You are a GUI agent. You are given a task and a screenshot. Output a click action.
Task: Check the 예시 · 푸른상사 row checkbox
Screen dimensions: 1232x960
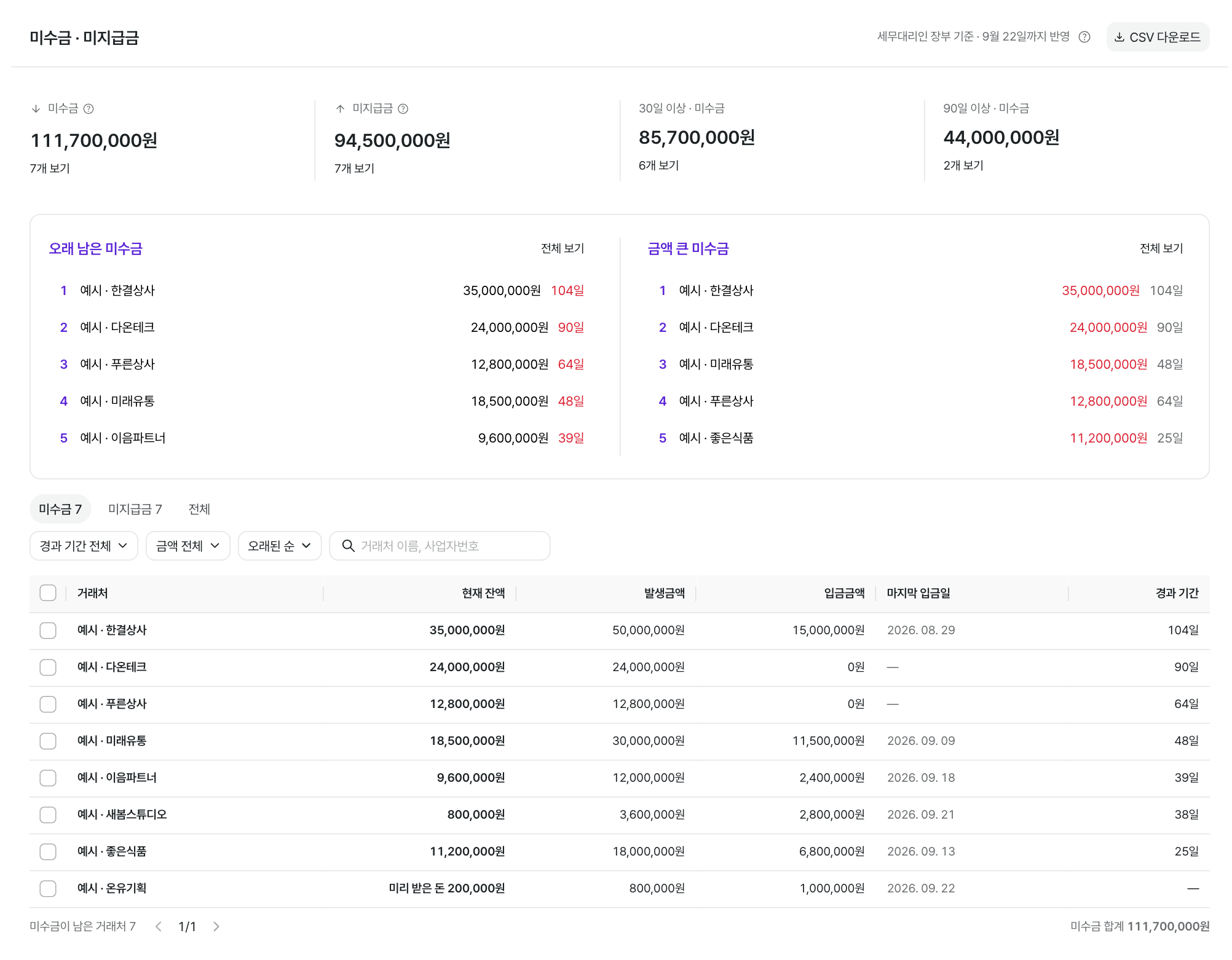(48, 704)
